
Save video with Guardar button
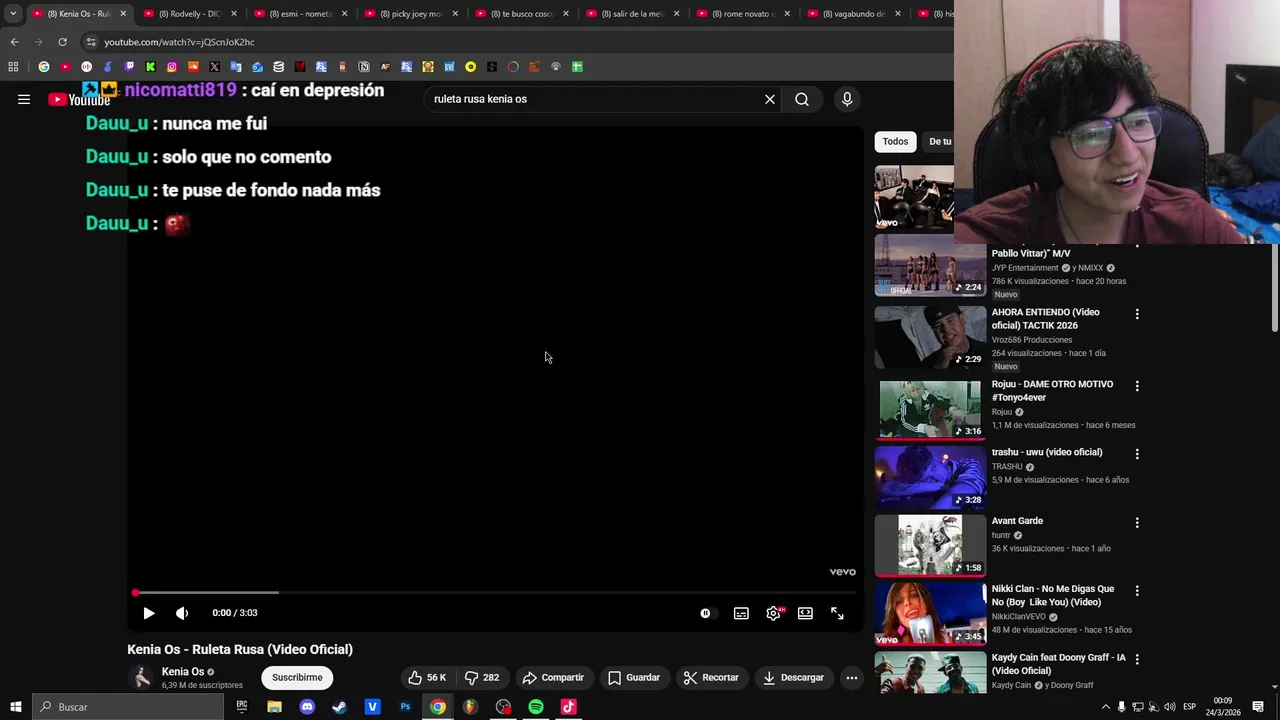634,677
